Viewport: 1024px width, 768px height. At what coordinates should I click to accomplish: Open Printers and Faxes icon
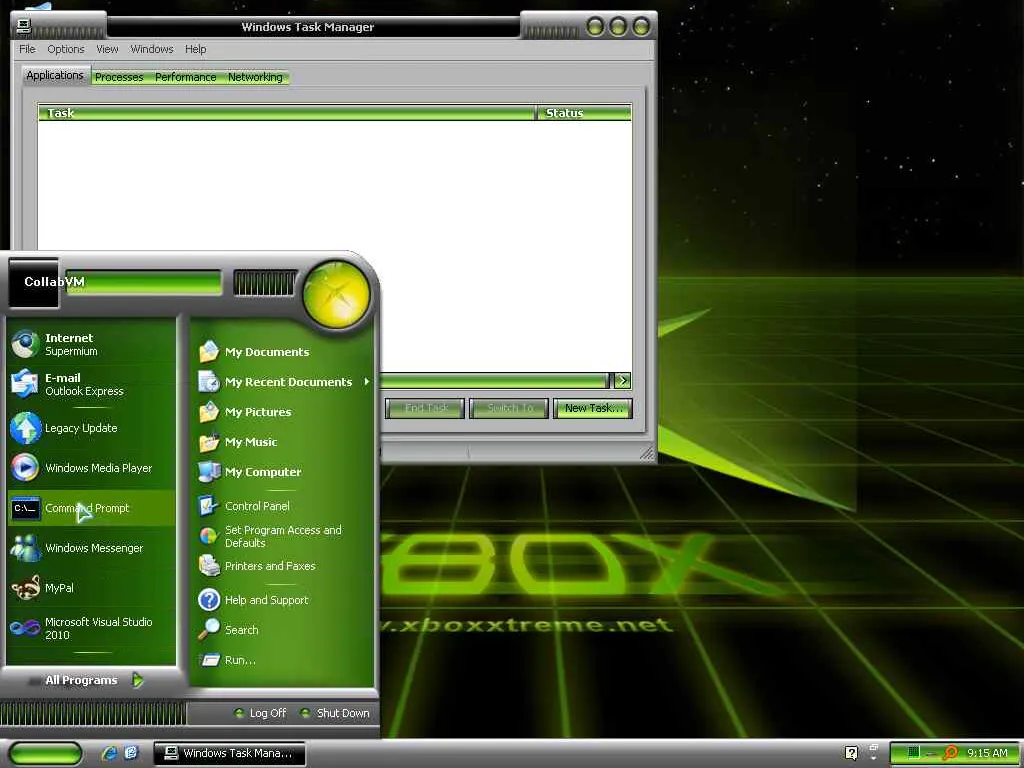point(209,566)
